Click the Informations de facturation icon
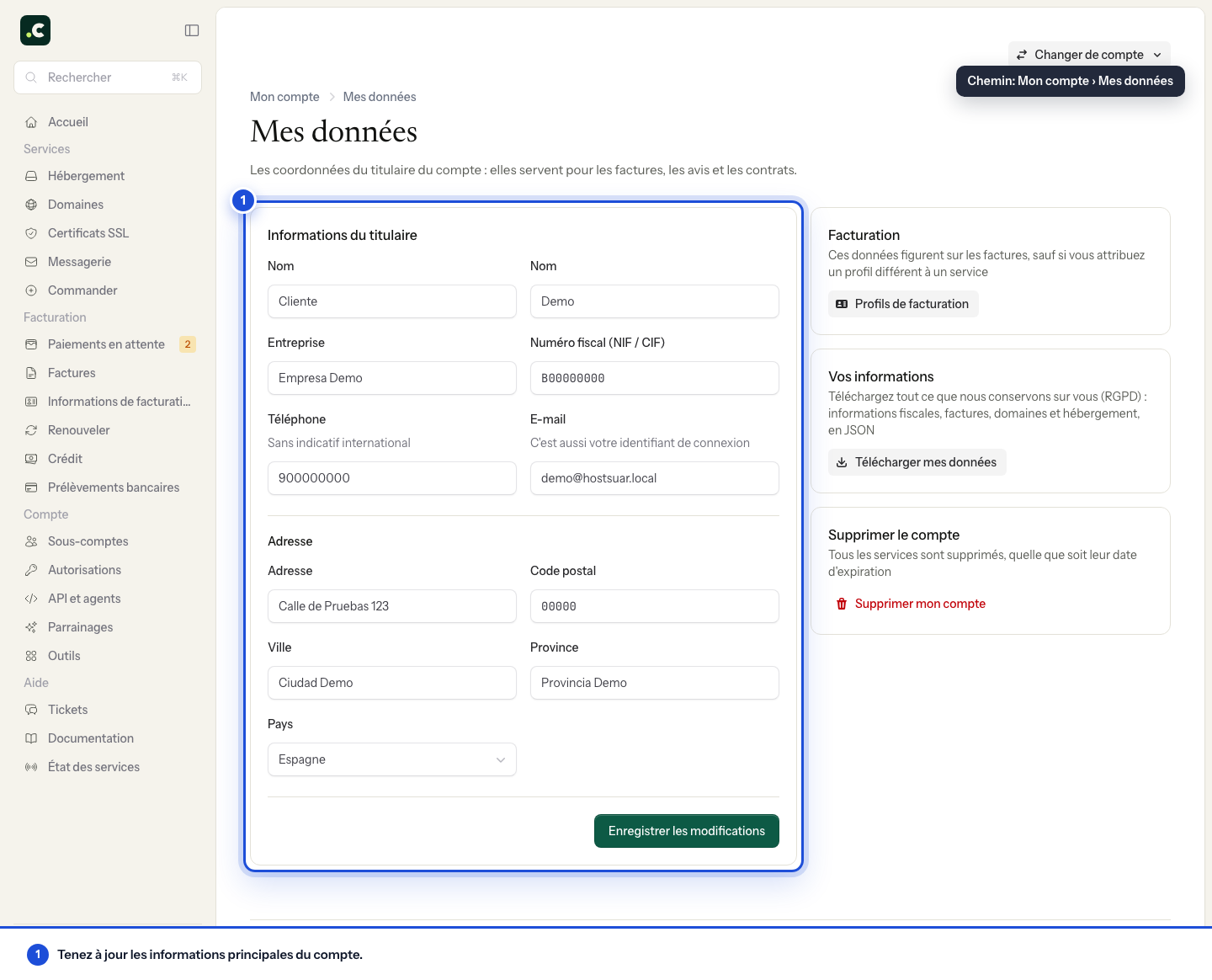The image size is (1212, 980). pyautogui.click(x=31, y=402)
